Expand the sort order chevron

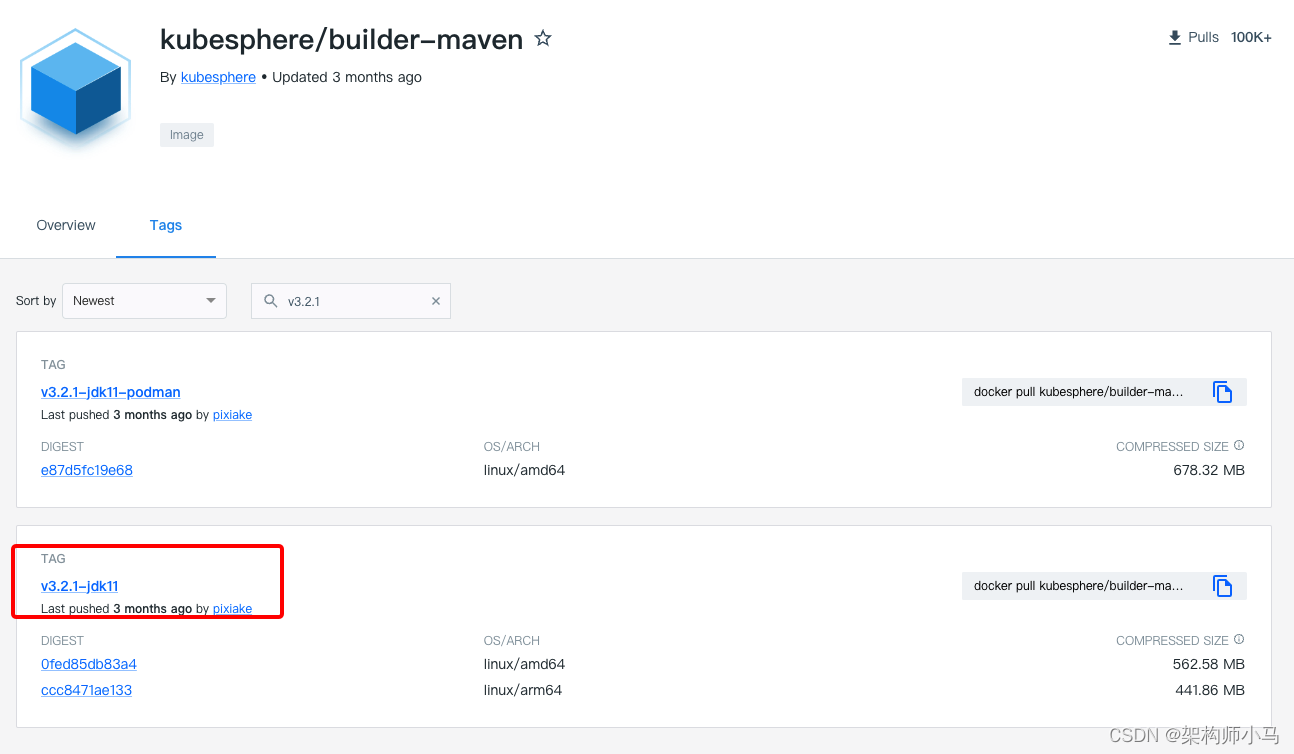pos(211,300)
